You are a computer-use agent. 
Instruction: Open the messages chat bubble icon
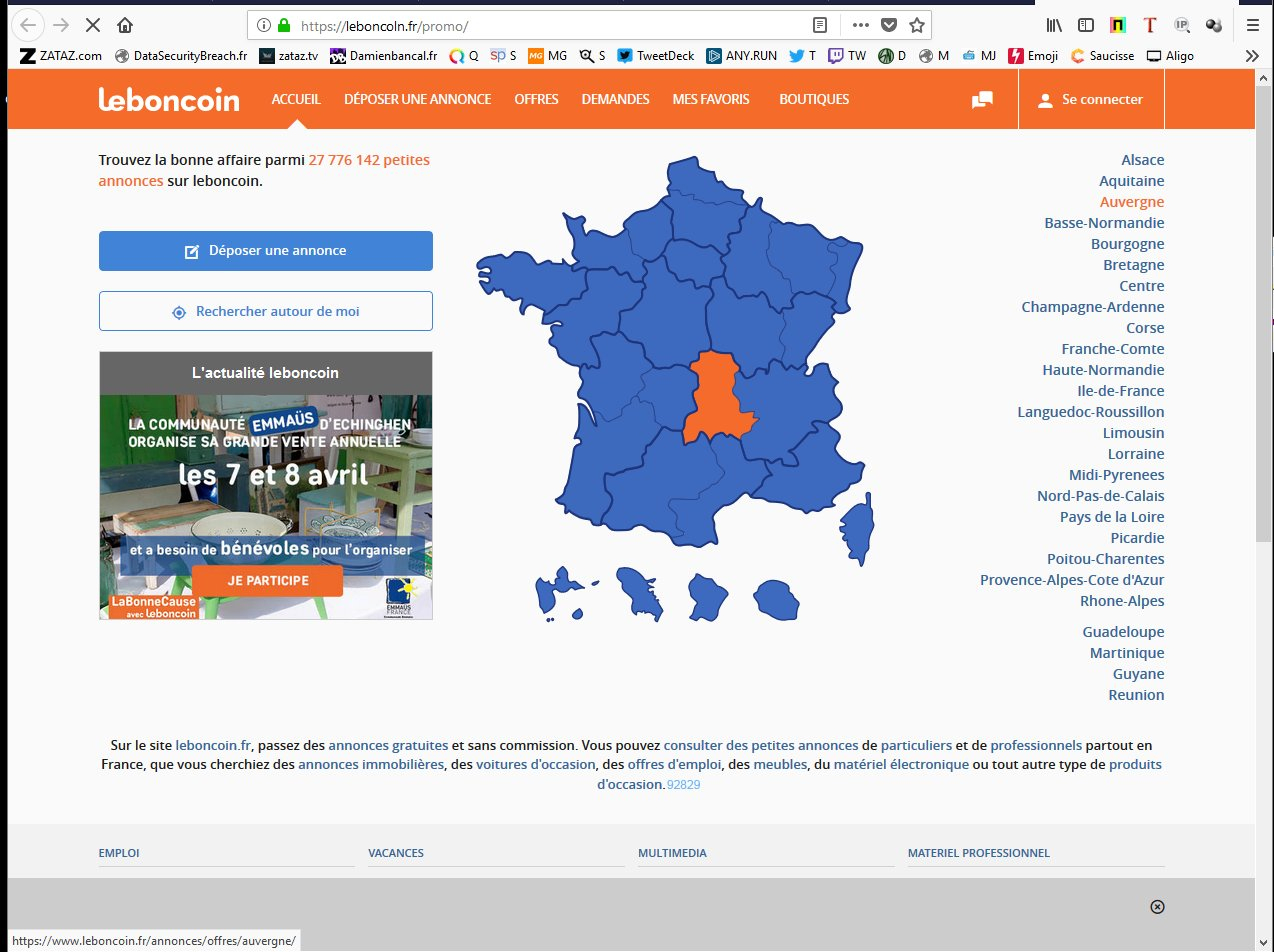tap(982, 100)
